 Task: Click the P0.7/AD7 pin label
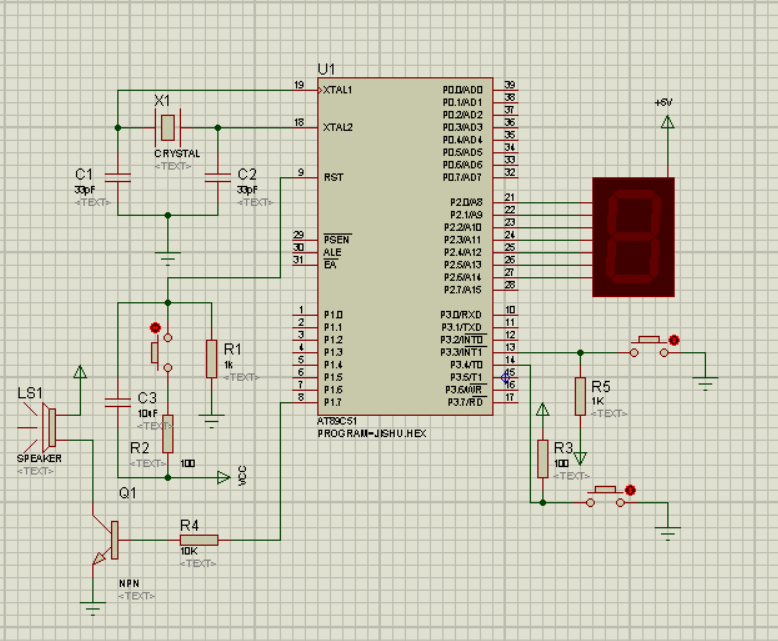point(462,178)
